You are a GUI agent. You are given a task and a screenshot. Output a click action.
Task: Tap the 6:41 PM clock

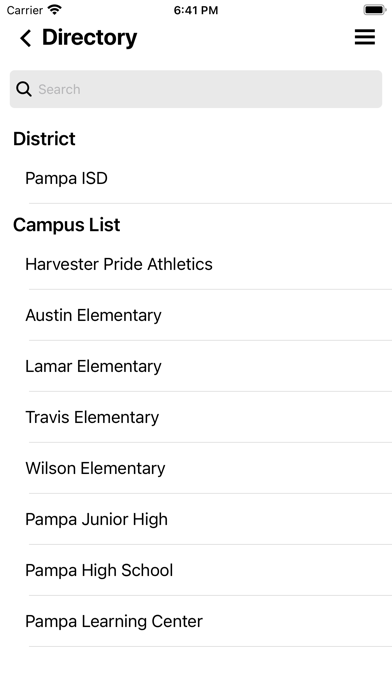click(196, 10)
